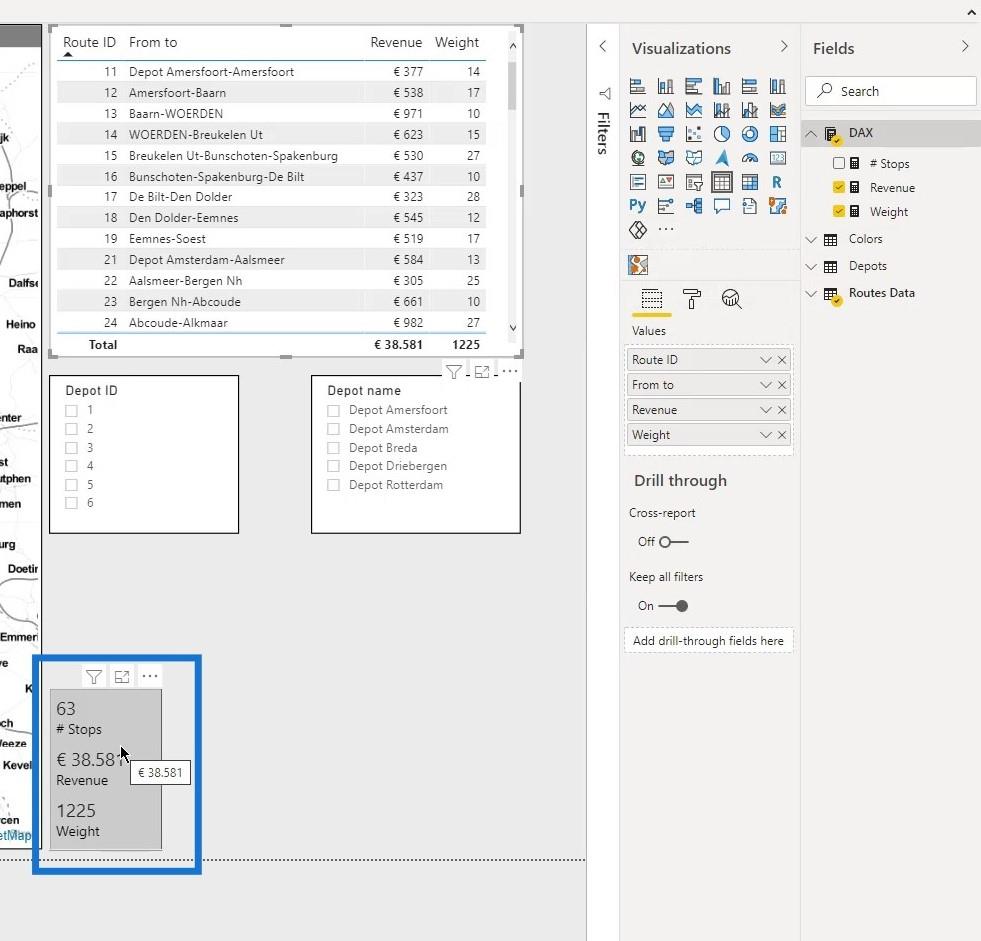Open Route ID value dropdown arrow
This screenshot has width=981, height=941.
765,360
